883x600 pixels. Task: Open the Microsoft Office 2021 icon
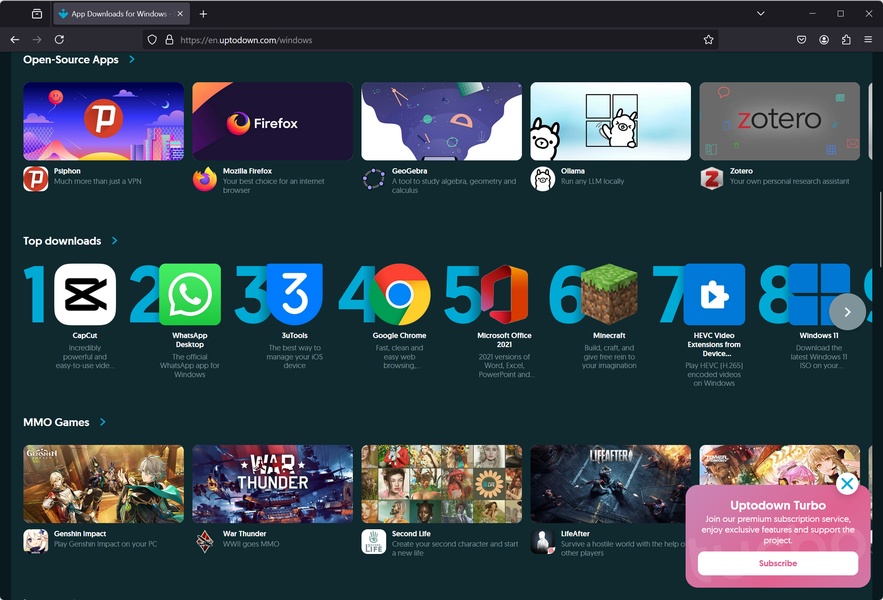pyautogui.click(x=504, y=295)
